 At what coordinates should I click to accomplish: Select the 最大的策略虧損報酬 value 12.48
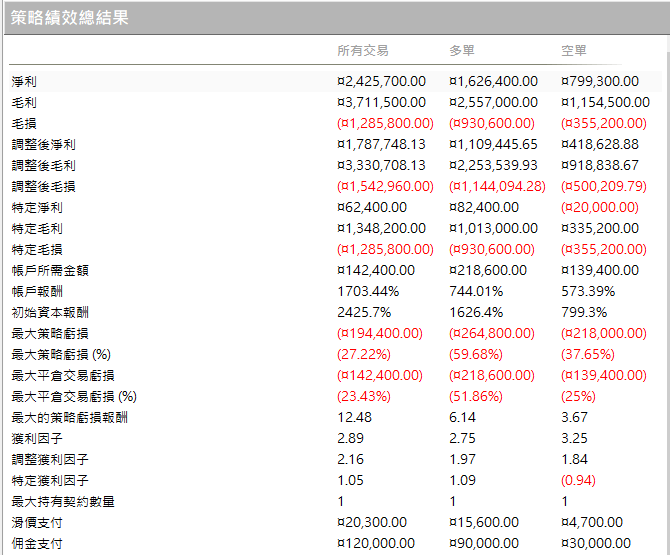pos(352,417)
